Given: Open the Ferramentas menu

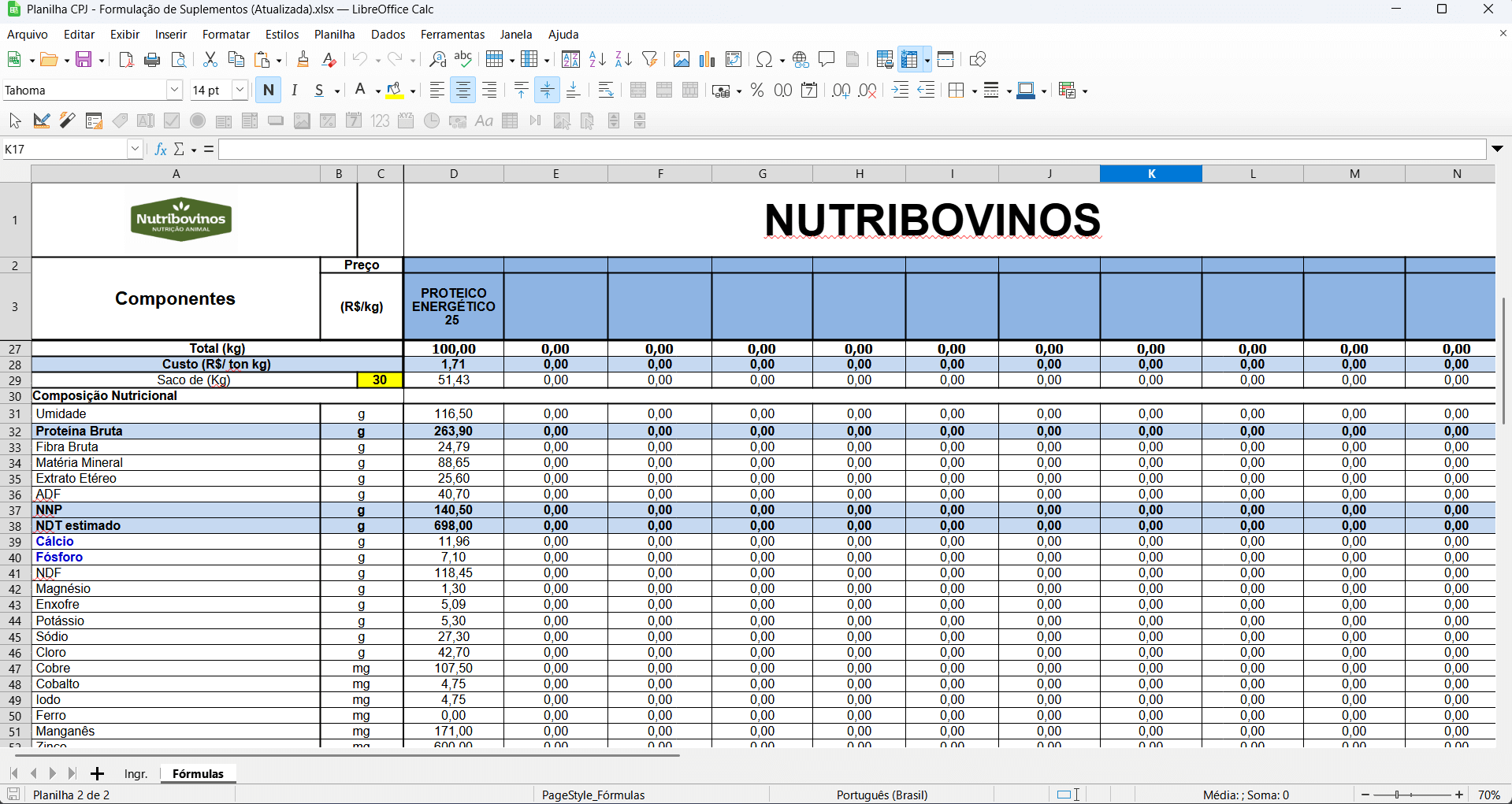Looking at the screenshot, I should pos(453,35).
